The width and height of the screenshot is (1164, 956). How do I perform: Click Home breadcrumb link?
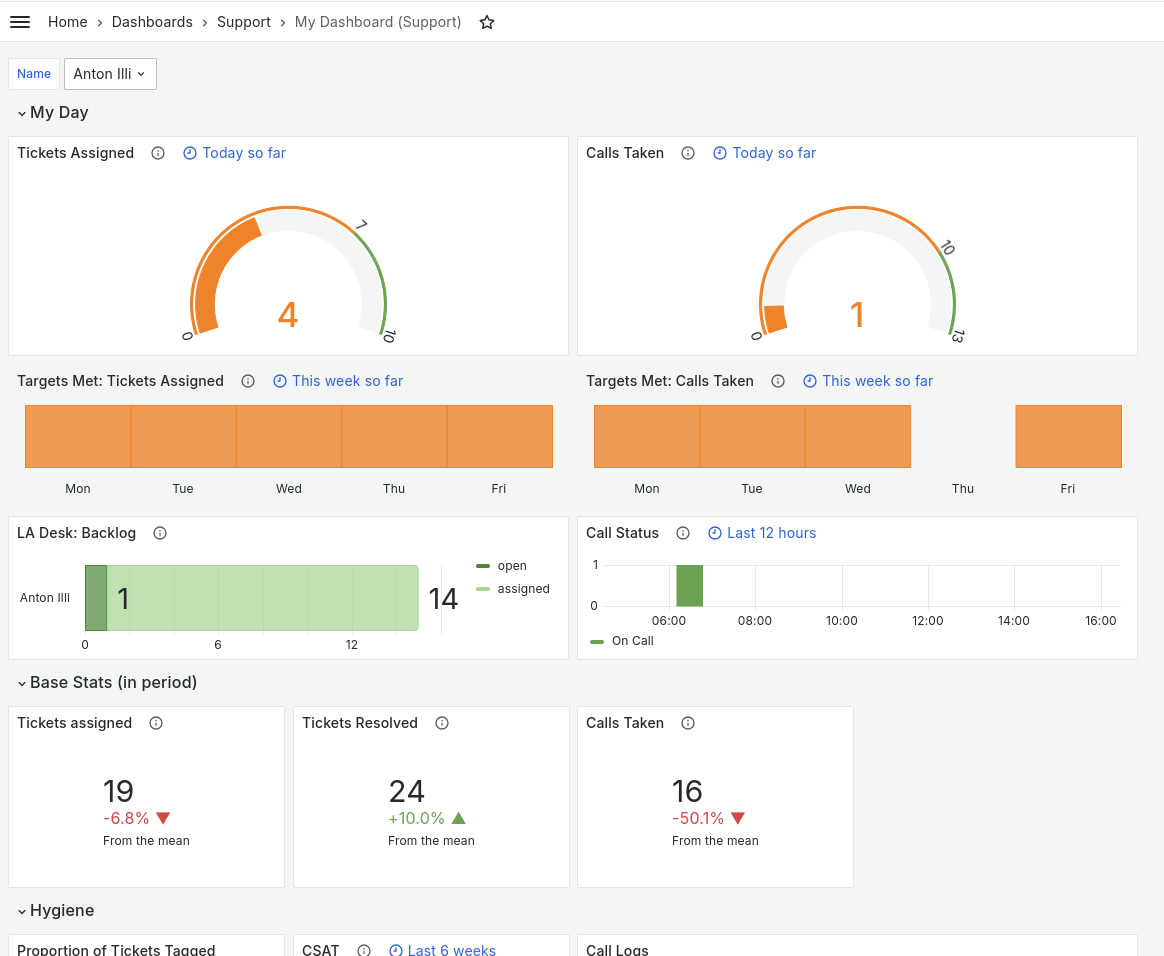tap(67, 22)
